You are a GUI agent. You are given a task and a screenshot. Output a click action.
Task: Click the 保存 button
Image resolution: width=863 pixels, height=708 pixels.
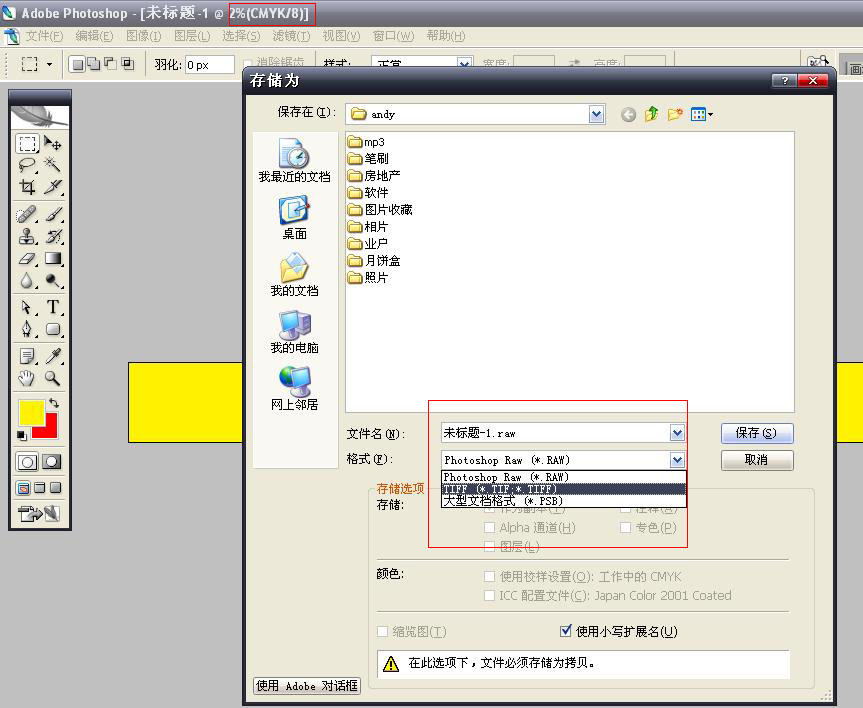pos(757,433)
